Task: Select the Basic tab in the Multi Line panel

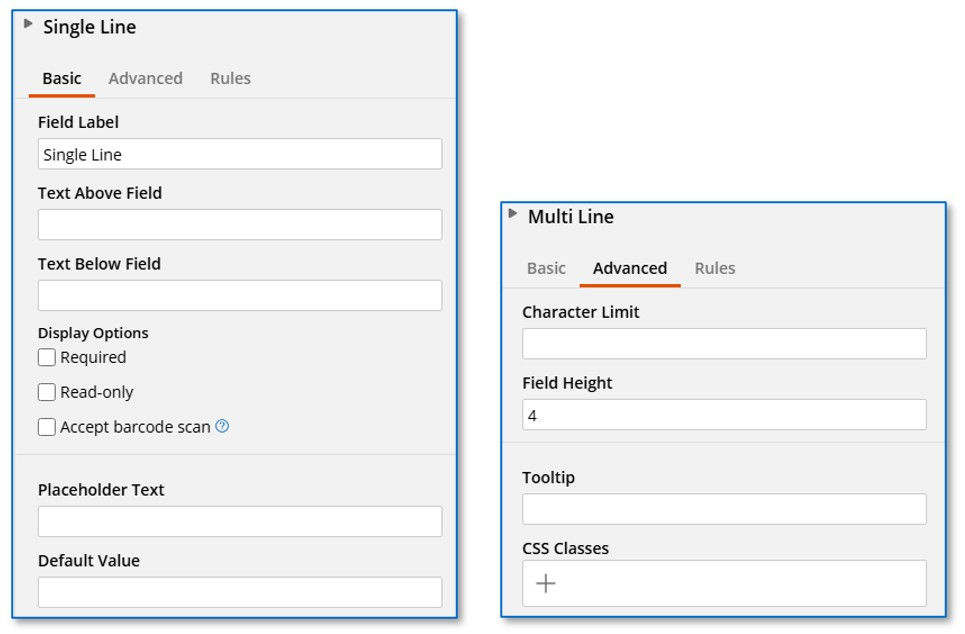Action: (x=545, y=268)
